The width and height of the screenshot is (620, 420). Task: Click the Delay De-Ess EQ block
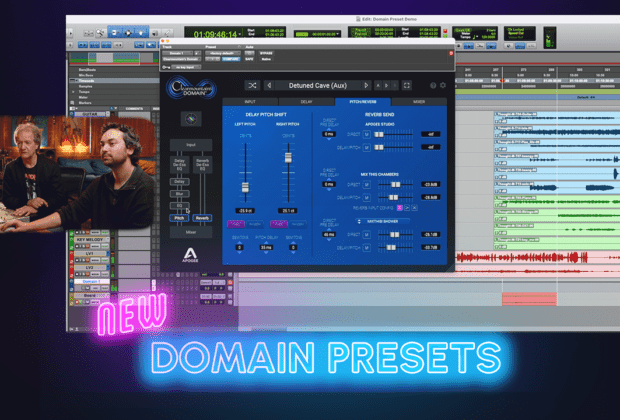[180, 165]
